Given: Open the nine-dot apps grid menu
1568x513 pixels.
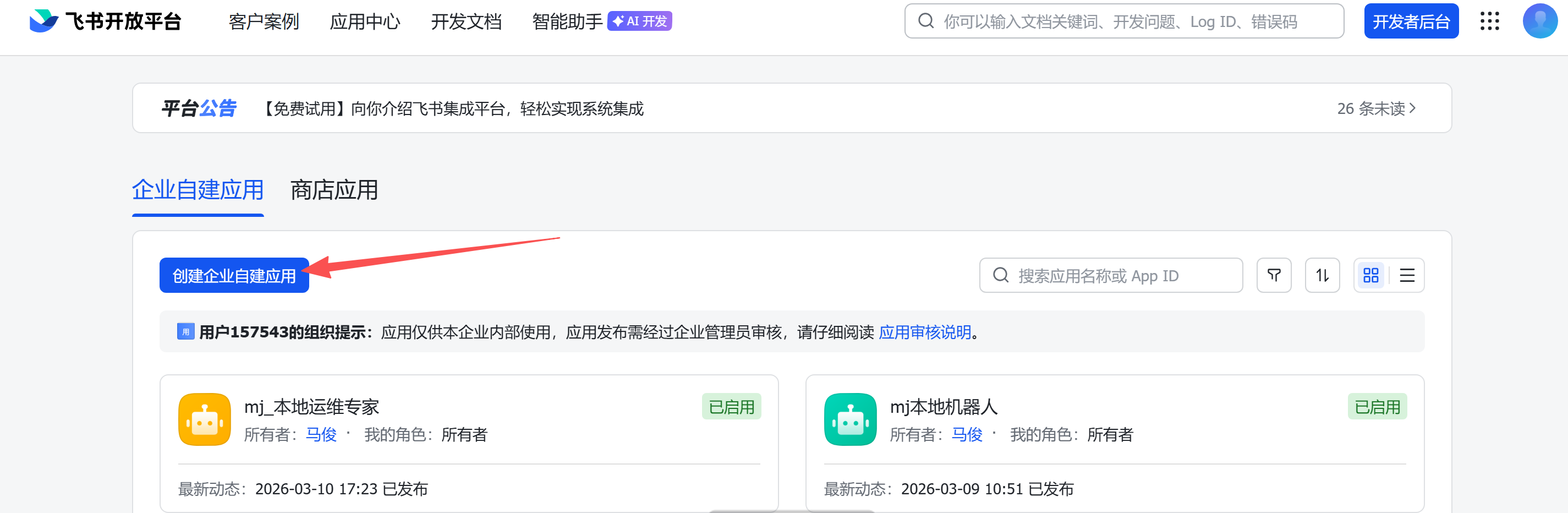Looking at the screenshot, I should coord(1489,21).
